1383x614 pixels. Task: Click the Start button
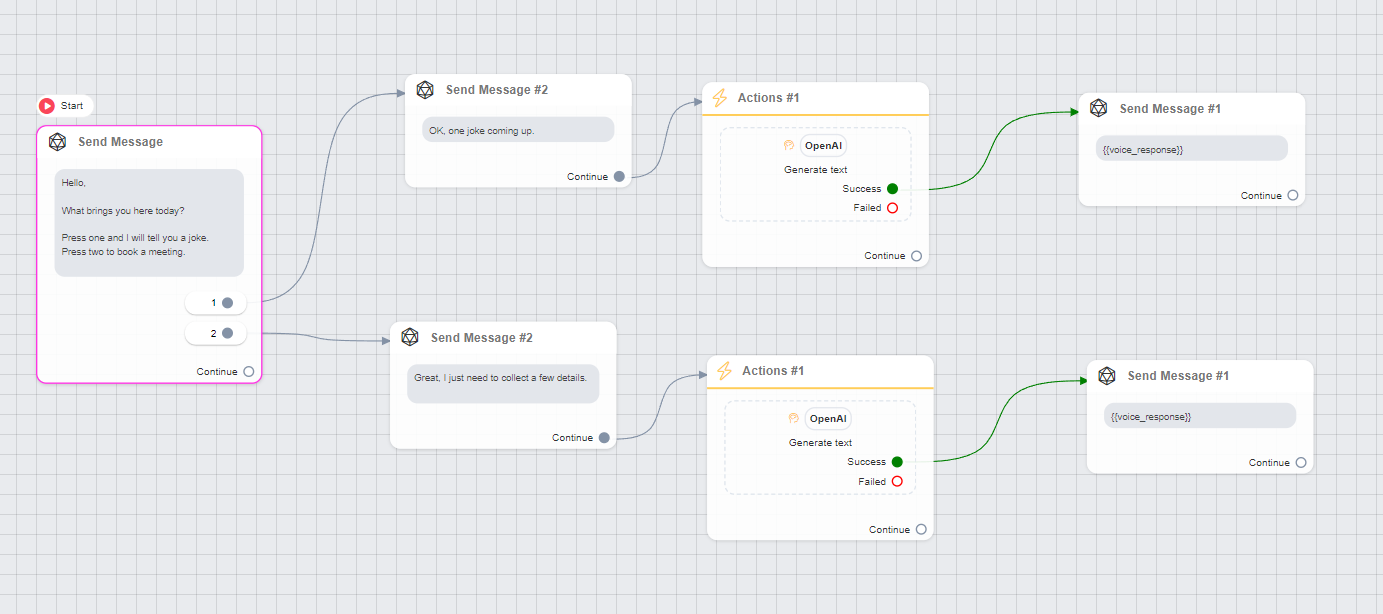(64, 105)
